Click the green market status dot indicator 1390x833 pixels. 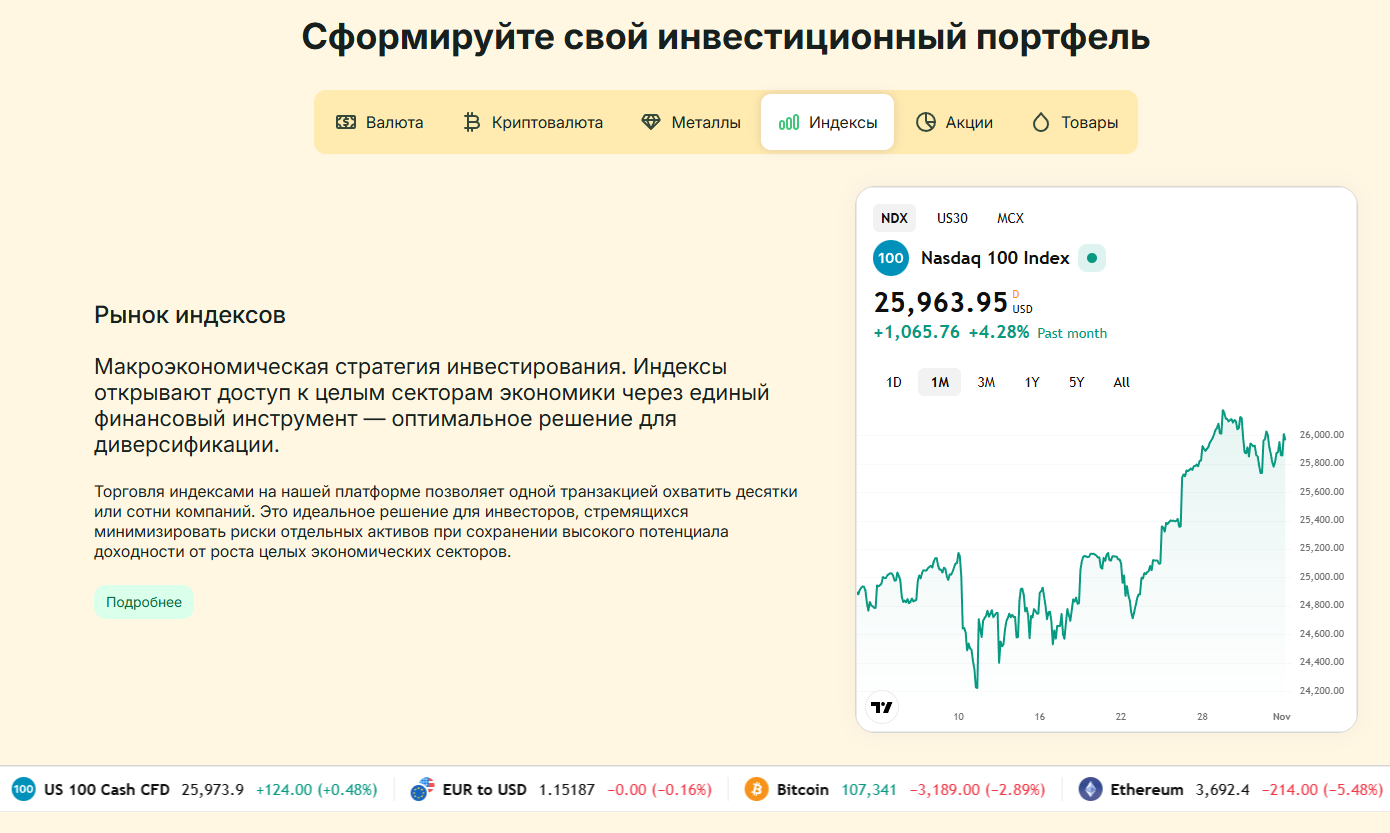pyautogui.click(x=1092, y=258)
